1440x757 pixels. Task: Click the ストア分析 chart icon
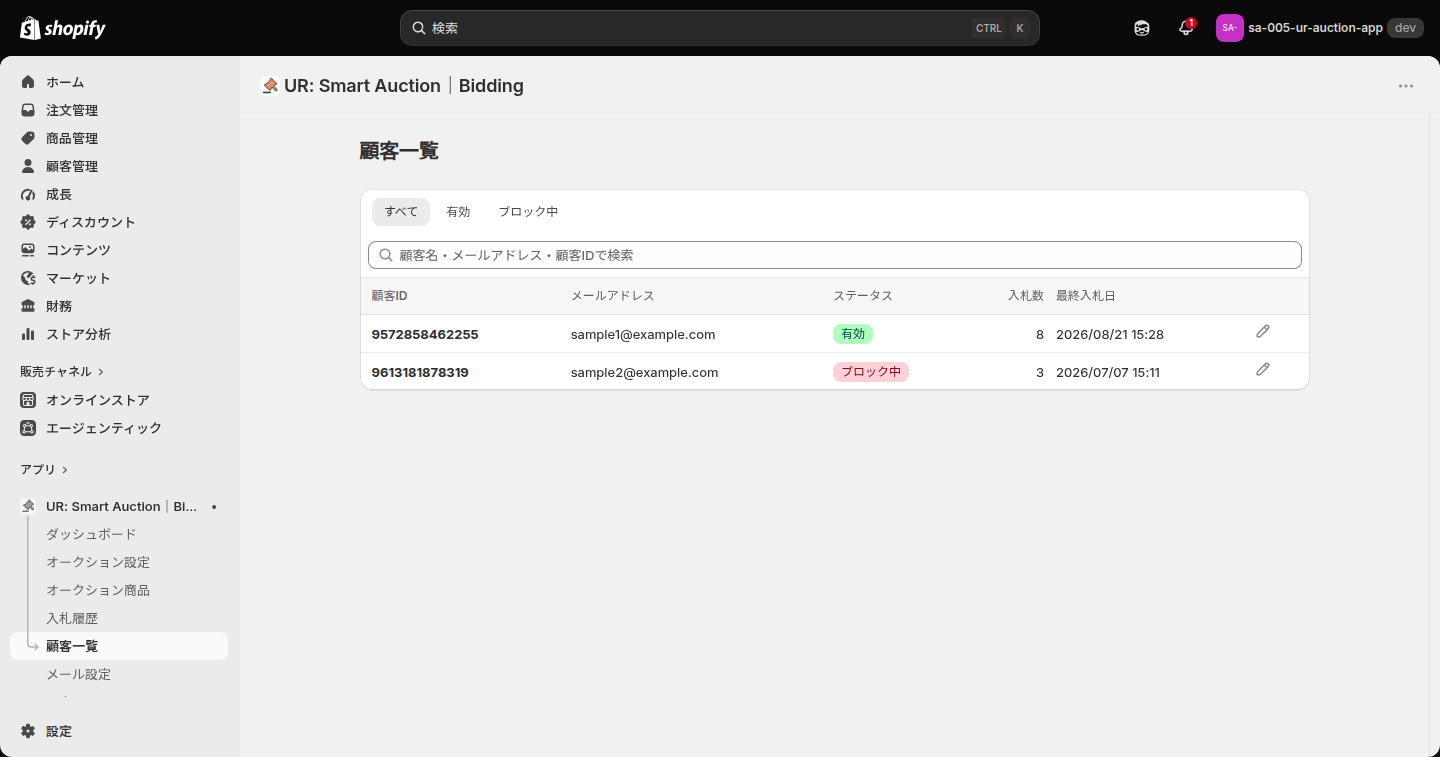pos(28,334)
